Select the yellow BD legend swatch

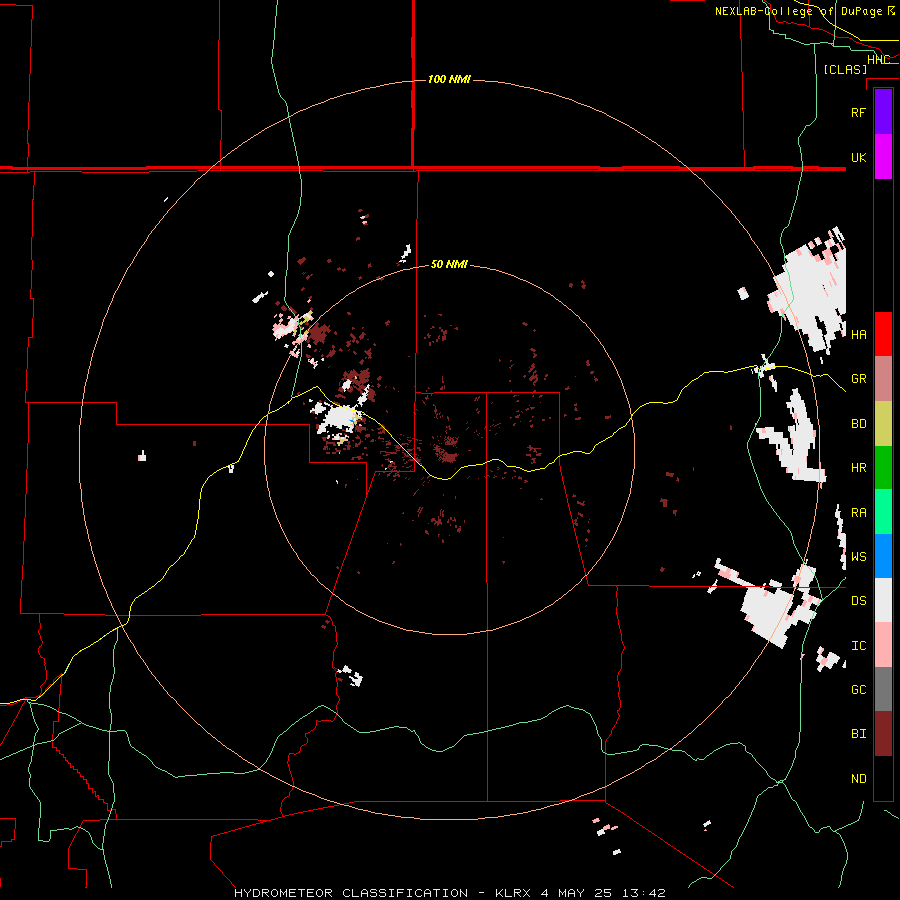point(883,424)
